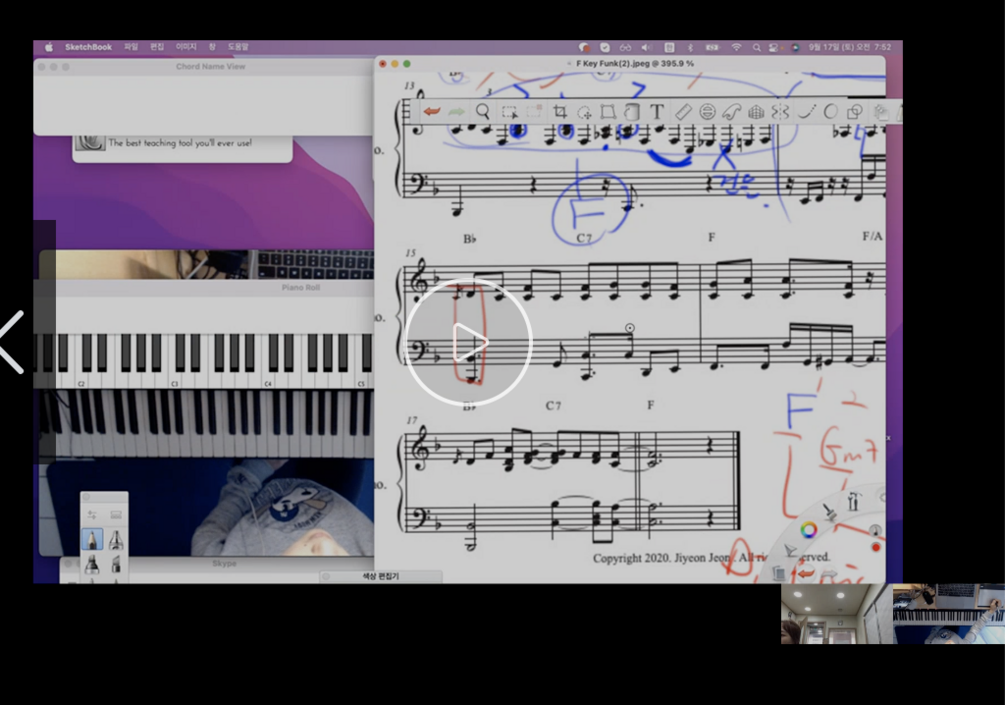Image resolution: width=1005 pixels, height=705 pixels.
Task: Open the color wheel in lagoon
Action: pos(809,529)
